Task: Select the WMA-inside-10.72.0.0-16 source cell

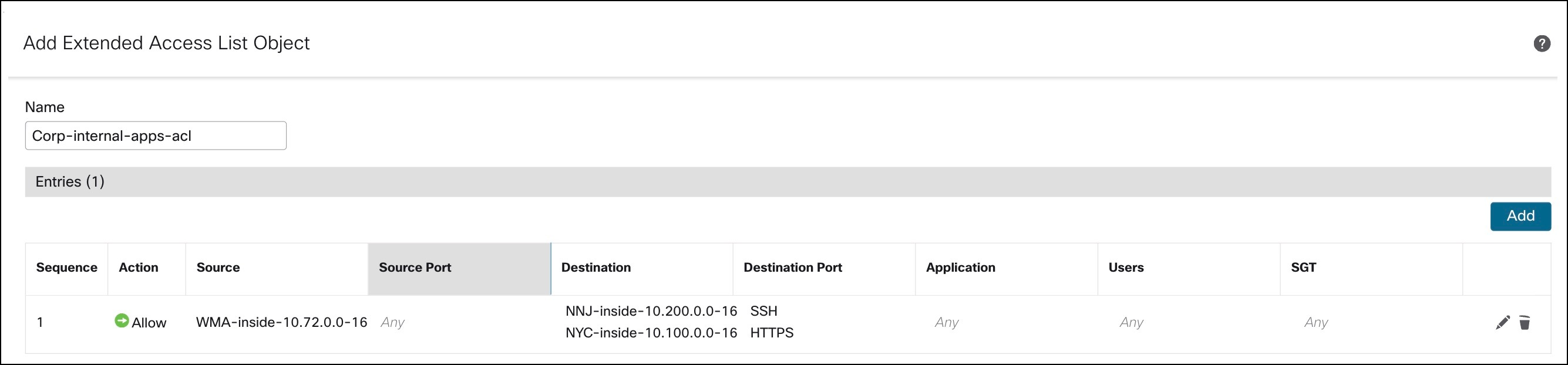Action: point(281,322)
